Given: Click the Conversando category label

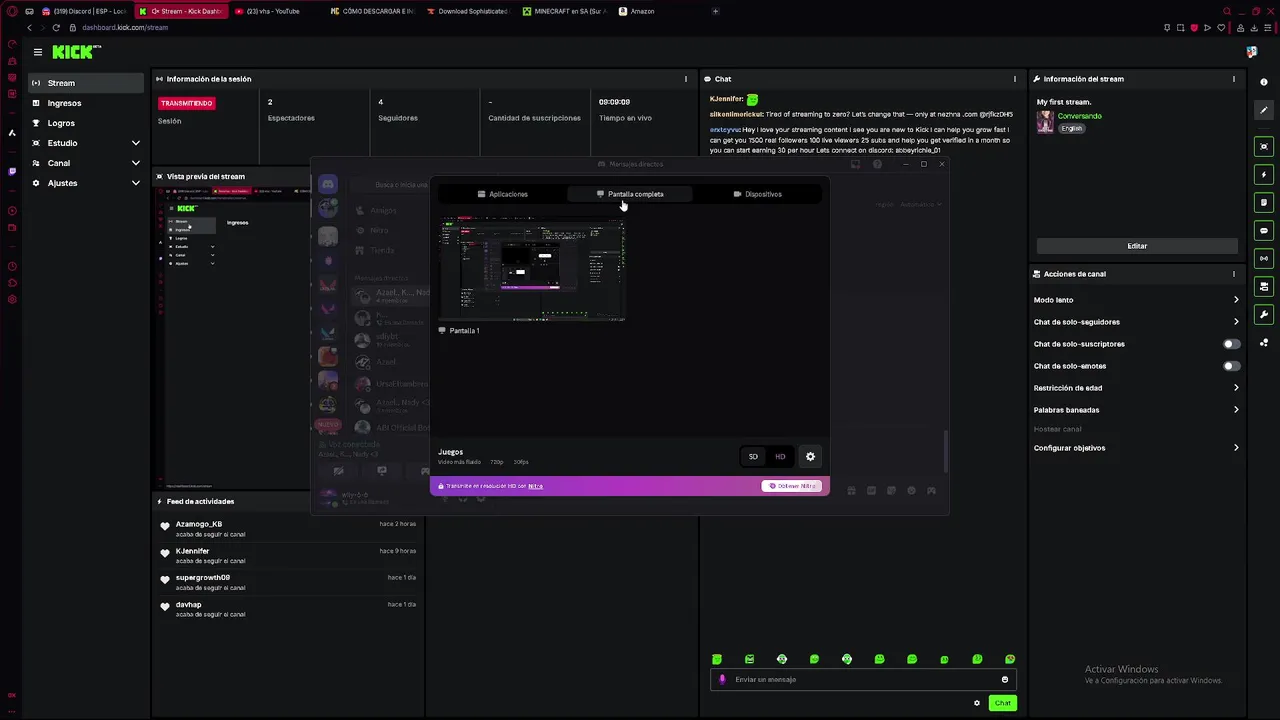Looking at the screenshot, I should (1080, 117).
